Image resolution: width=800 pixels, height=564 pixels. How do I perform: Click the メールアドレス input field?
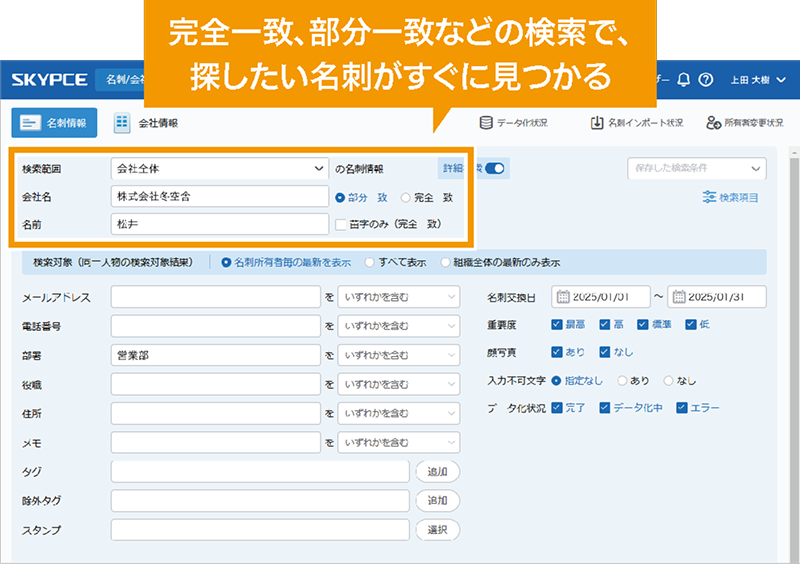(215, 297)
